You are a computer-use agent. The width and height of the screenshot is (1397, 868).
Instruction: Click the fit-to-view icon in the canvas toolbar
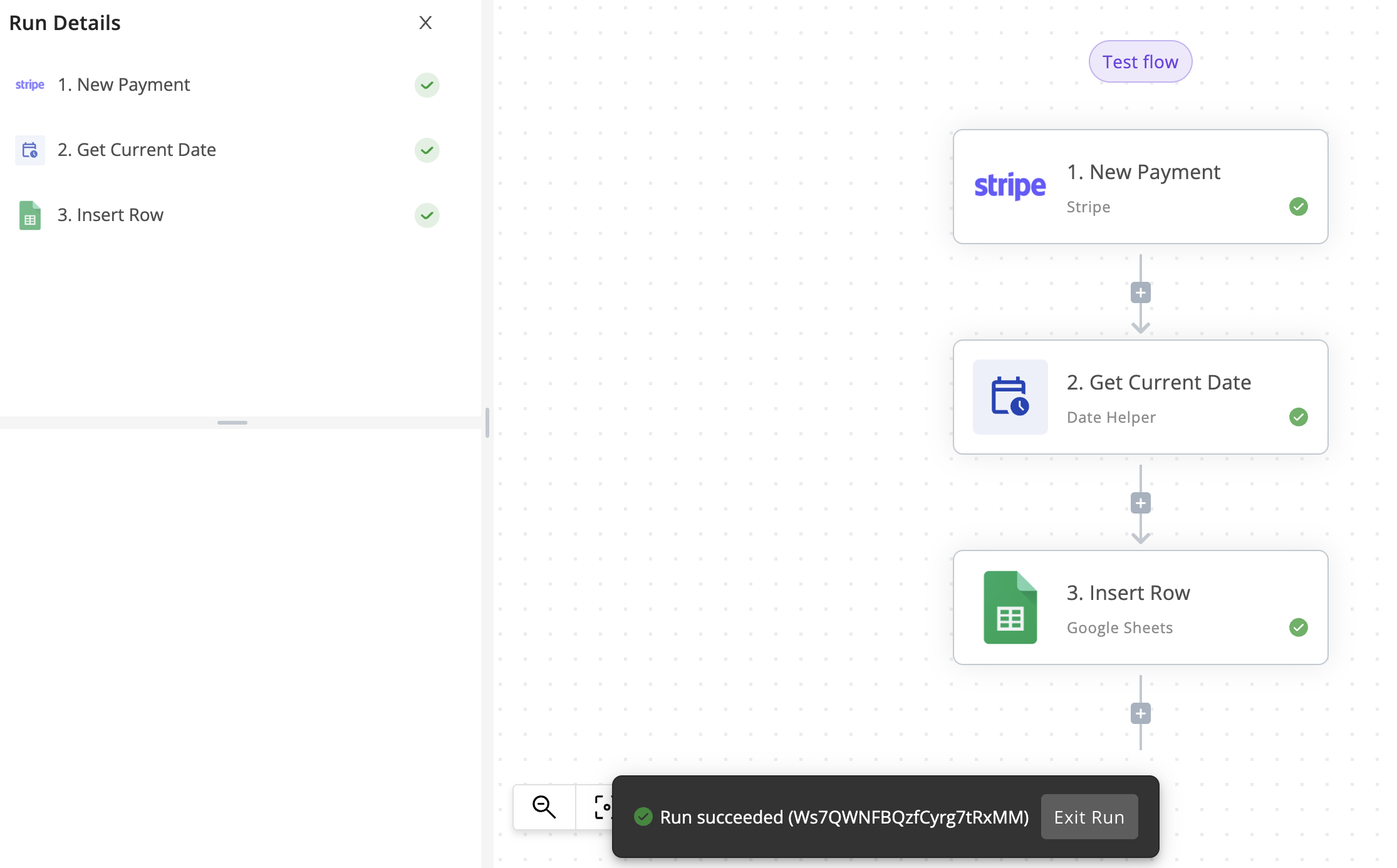(603, 807)
